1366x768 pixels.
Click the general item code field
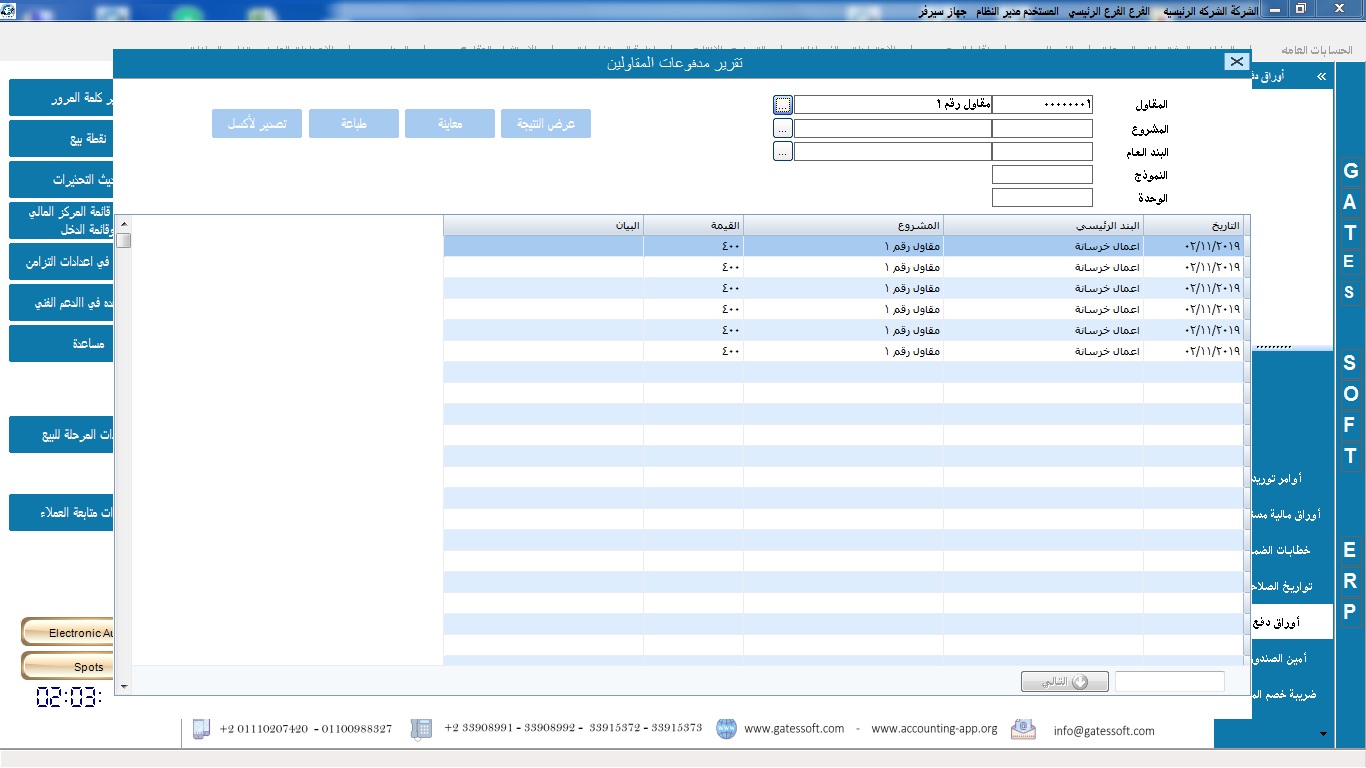tap(1043, 152)
